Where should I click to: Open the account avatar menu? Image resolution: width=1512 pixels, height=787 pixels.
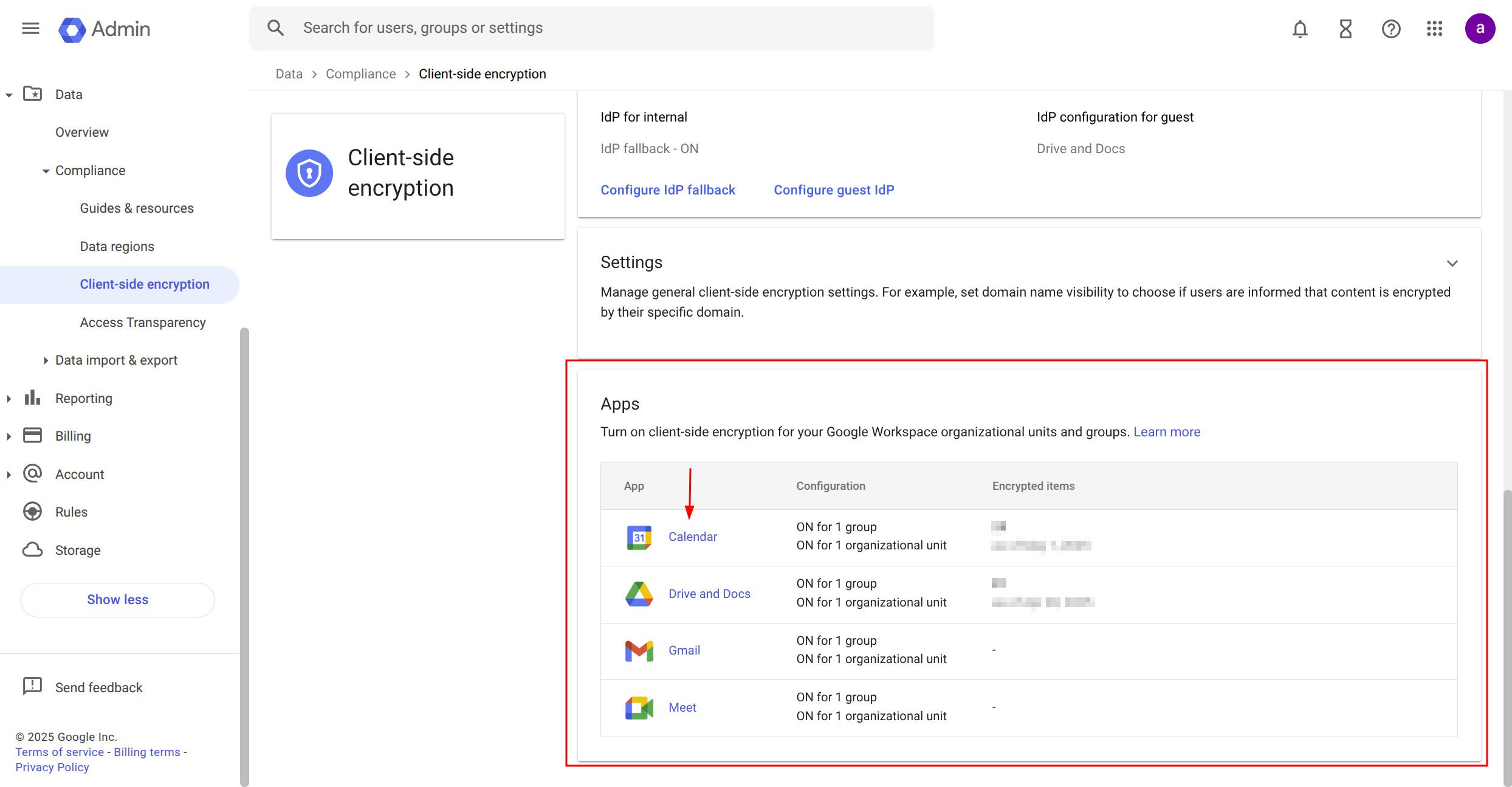click(1480, 29)
